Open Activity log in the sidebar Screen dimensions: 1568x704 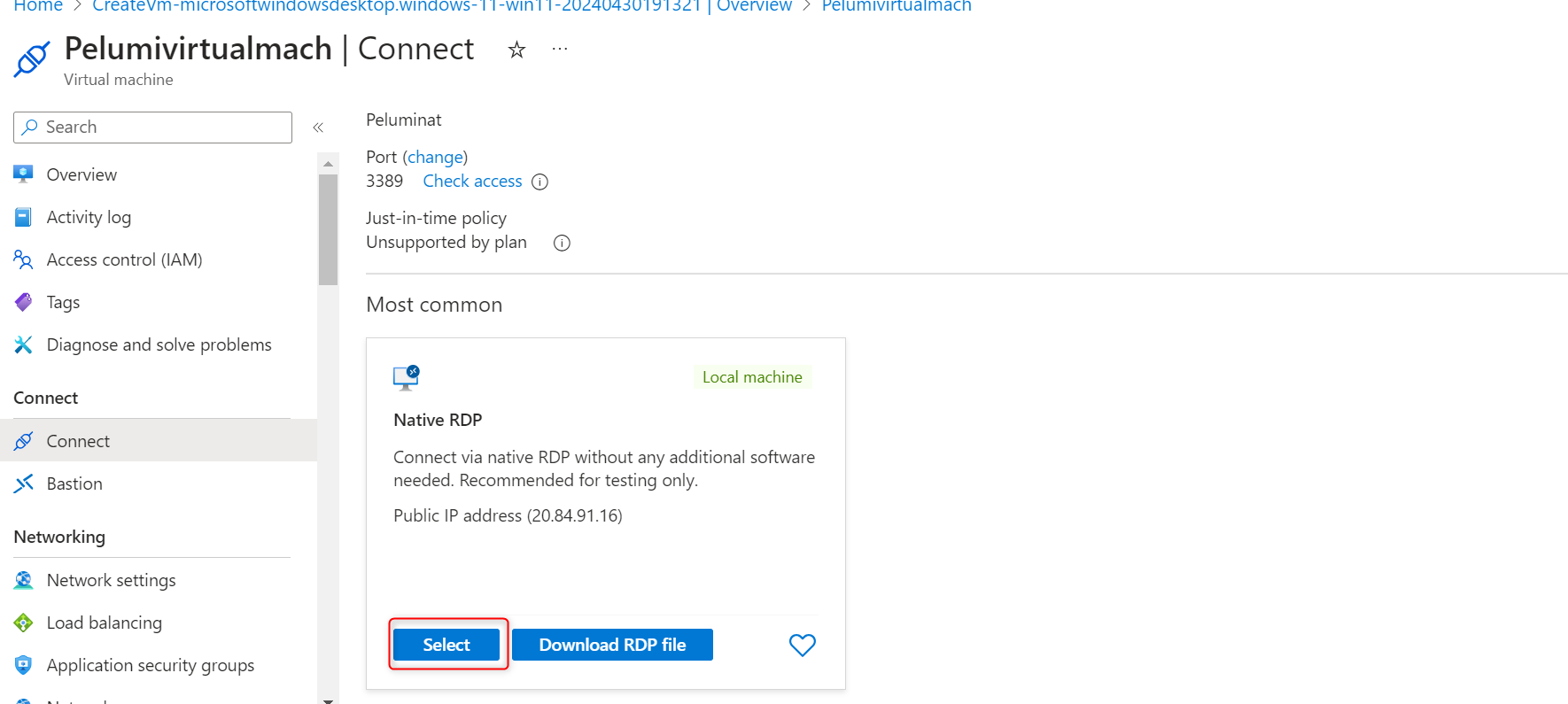point(89,217)
